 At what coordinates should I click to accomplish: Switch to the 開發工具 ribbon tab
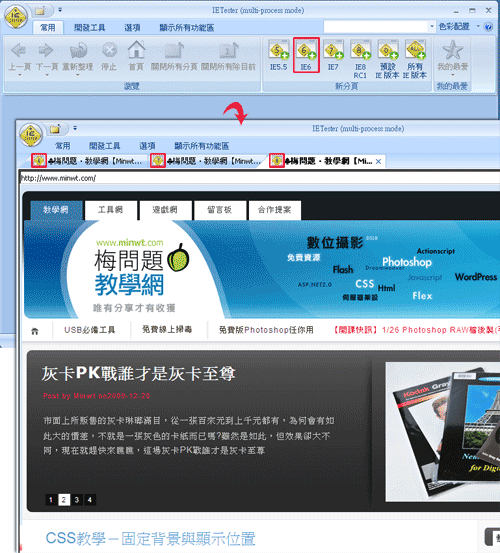[89, 28]
